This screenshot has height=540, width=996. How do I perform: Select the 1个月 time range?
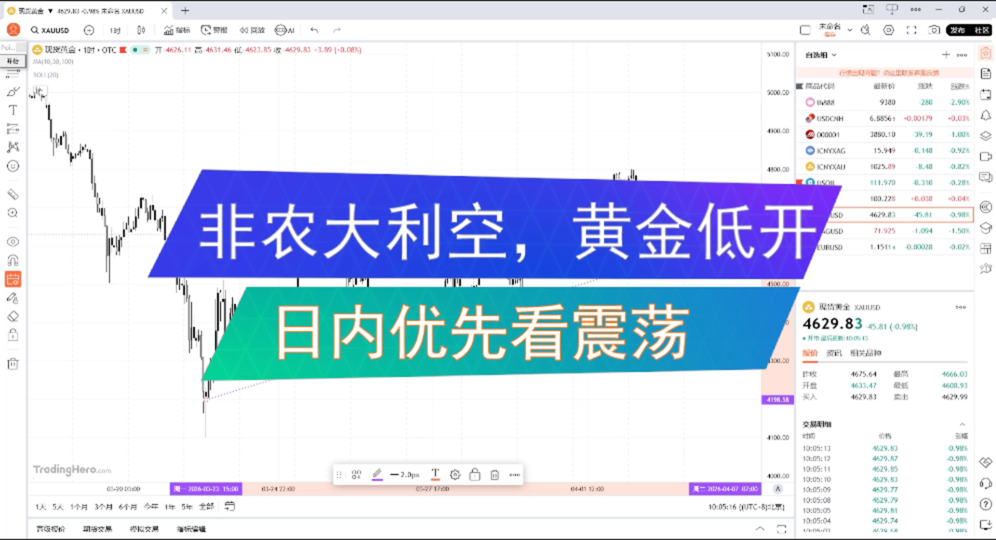click(x=79, y=507)
